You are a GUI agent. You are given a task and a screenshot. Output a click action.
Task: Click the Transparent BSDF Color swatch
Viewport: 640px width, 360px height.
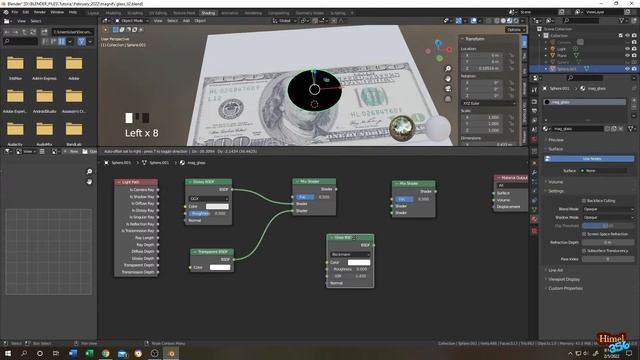pos(220,267)
